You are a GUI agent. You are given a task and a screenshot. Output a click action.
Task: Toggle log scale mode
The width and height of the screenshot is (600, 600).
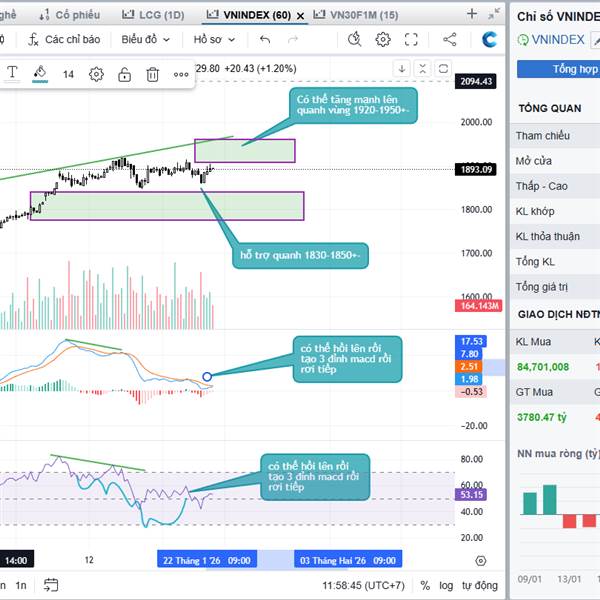pyautogui.click(x=446, y=585)
